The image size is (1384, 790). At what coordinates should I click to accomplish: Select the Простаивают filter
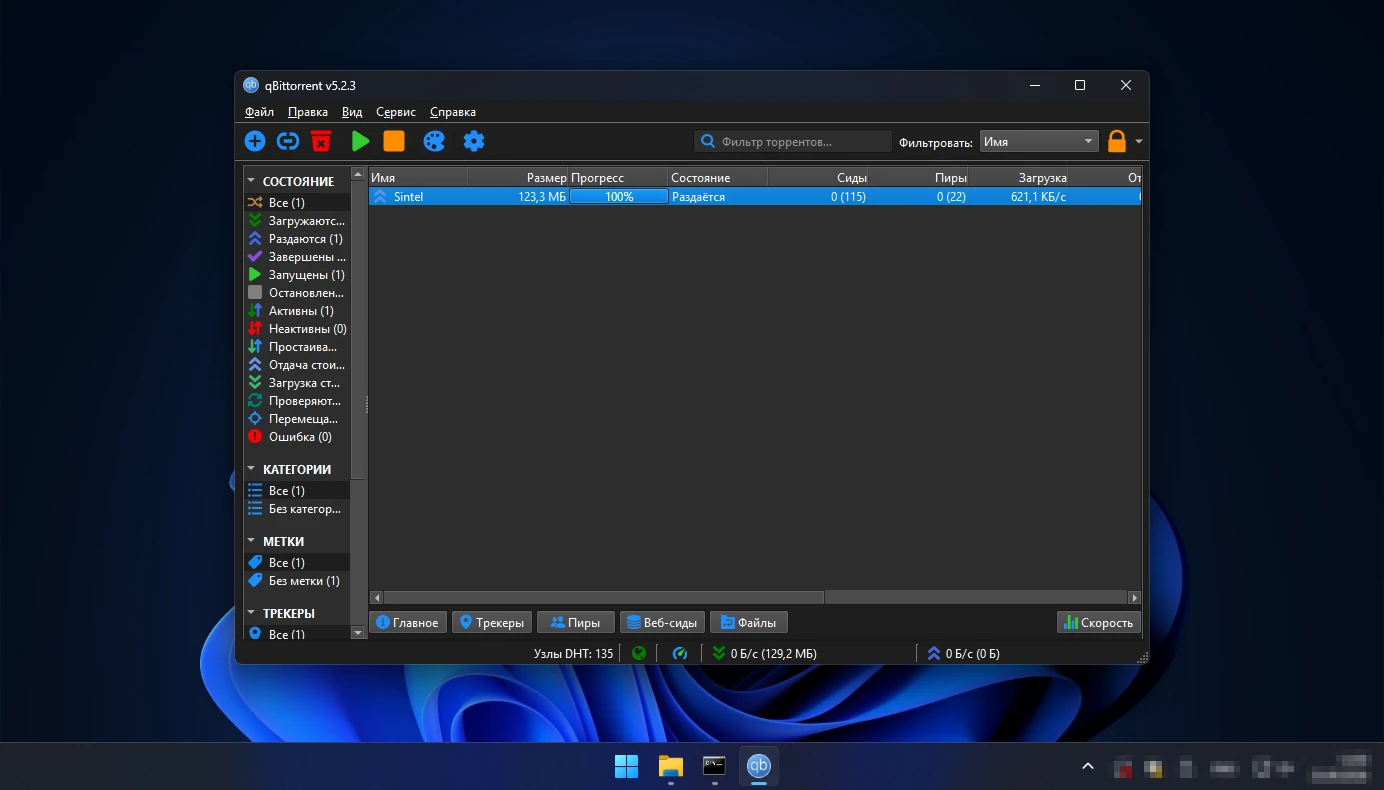point(297,347)
